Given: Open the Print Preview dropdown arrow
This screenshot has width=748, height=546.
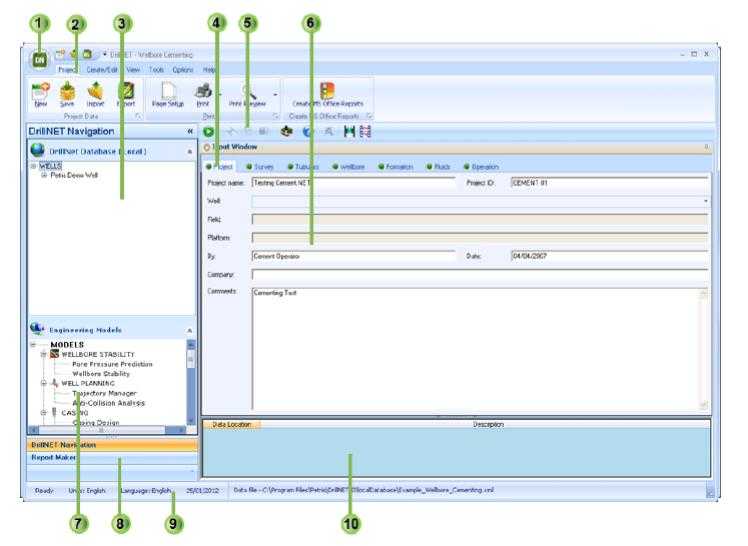Looking at the screenshot, I should (x=275, y=94).
